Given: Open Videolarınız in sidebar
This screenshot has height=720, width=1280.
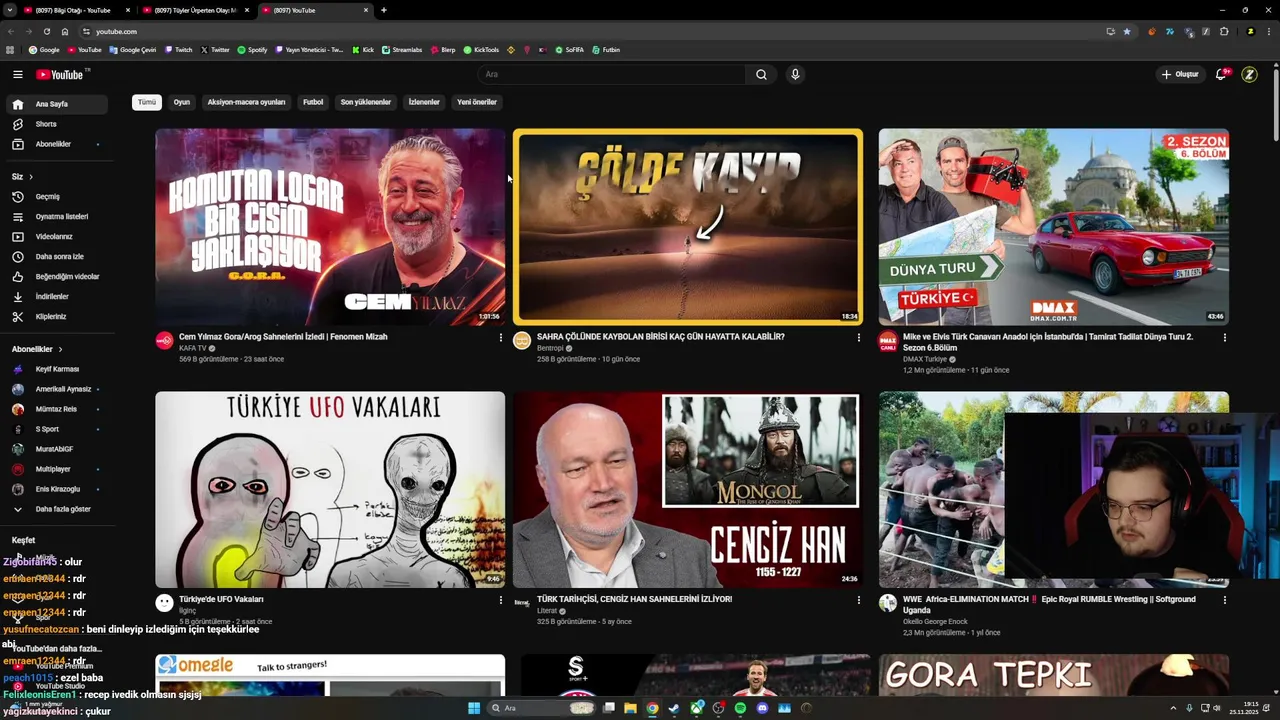Looking at the screenshot, I should click(x=57, y=237).
